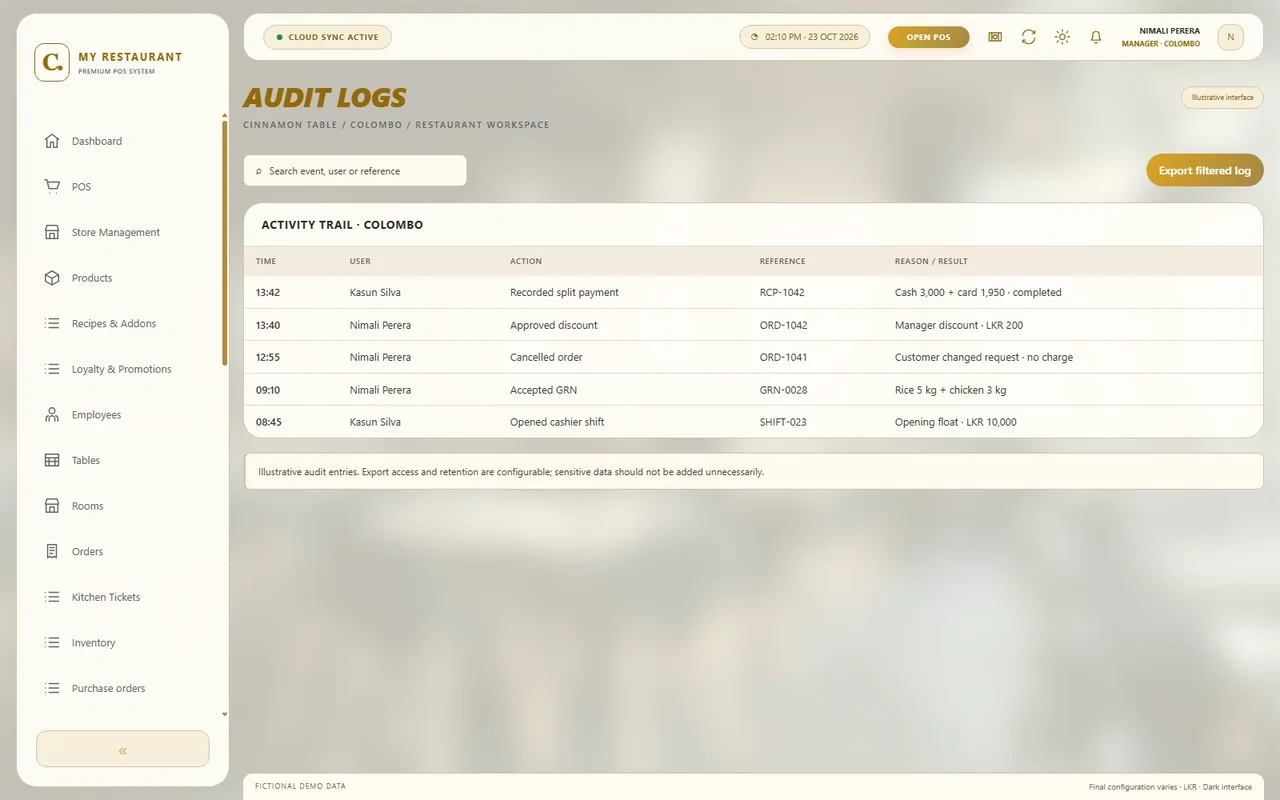The width and height of the screenshot is (1280, 800).
Task: Open the Rooms icon in sidebar
Action: point(52,506)
